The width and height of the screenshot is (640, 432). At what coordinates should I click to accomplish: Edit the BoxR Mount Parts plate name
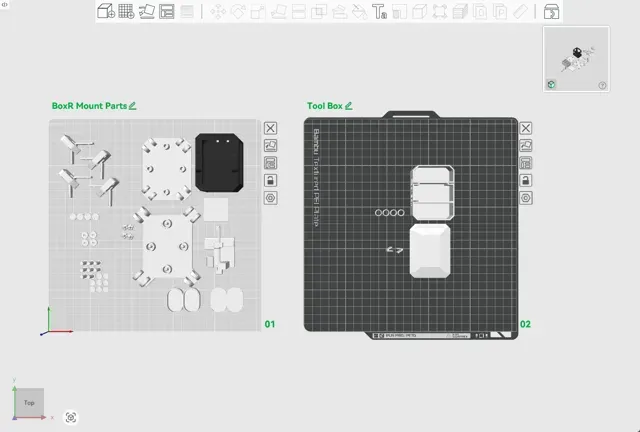pyautogui.click(x=132, y=106)
